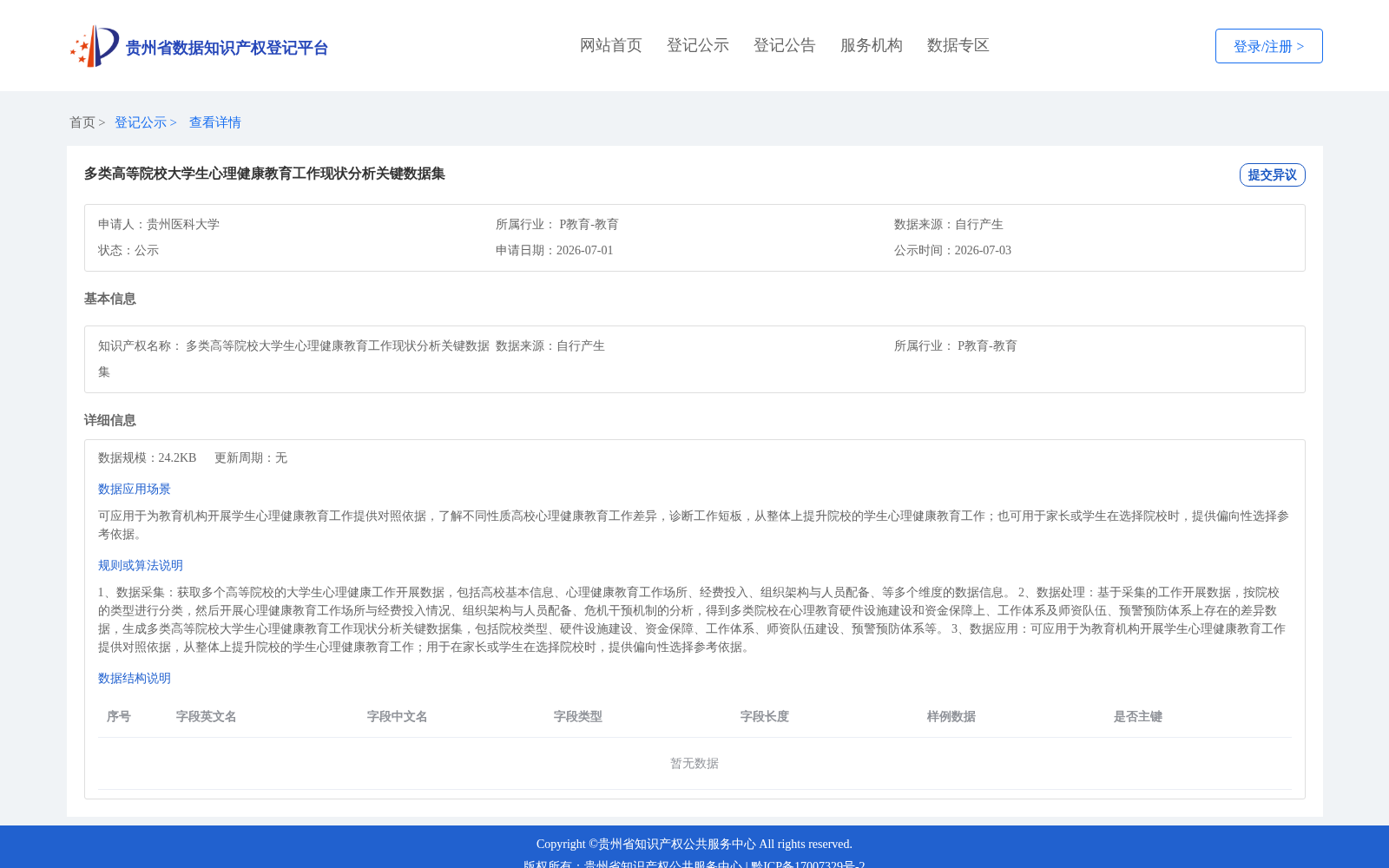Click the 提交异议 button

[1272, 174]
